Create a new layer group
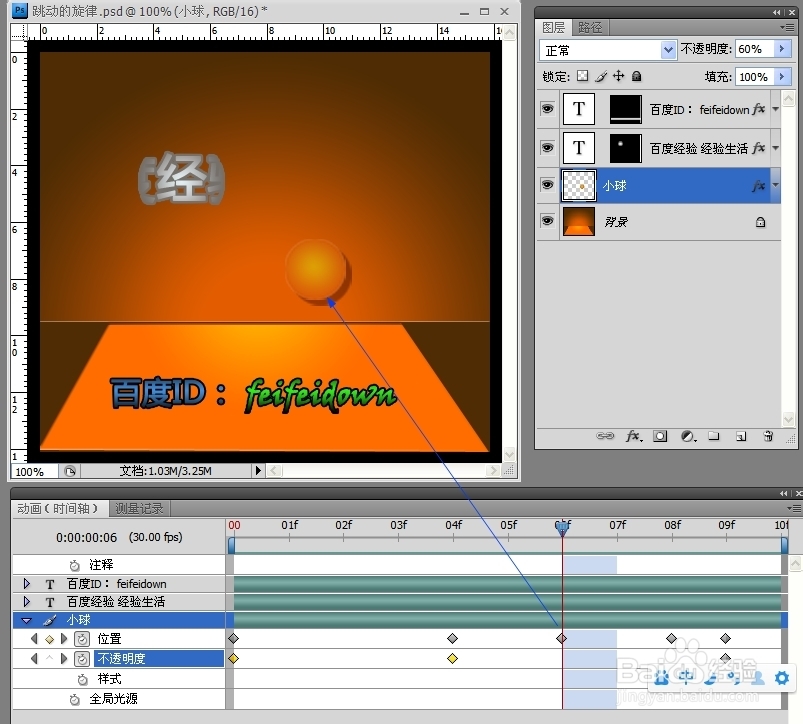The image size is (803, 724). tap(714, 436)
